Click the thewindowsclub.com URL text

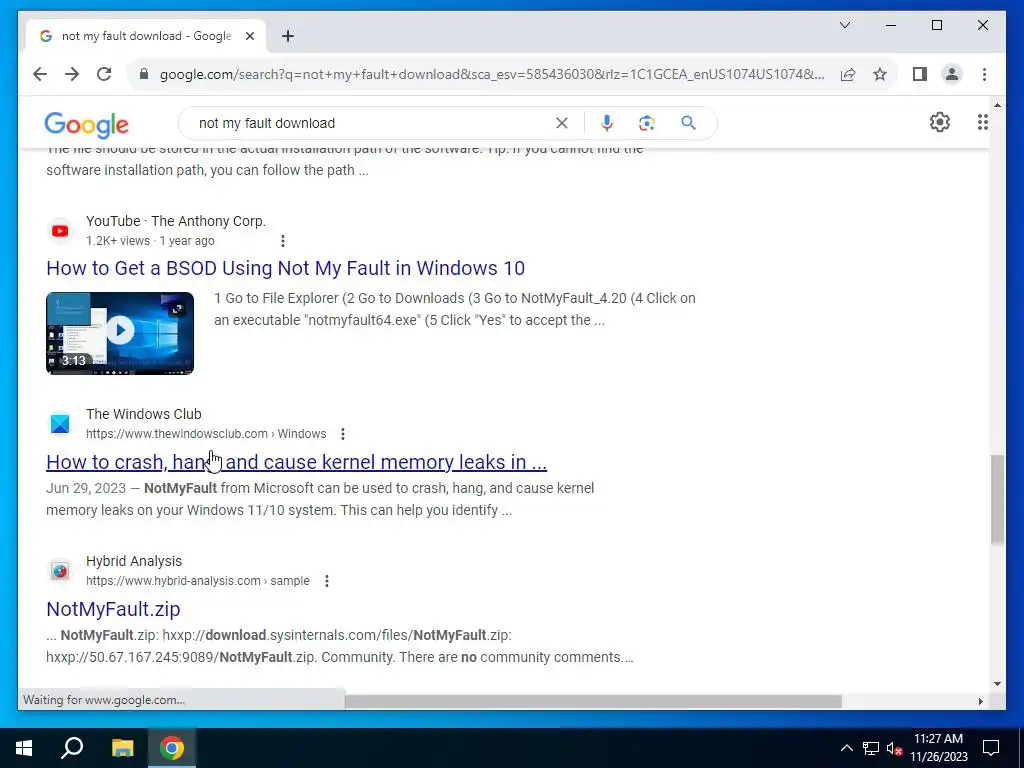206,434
